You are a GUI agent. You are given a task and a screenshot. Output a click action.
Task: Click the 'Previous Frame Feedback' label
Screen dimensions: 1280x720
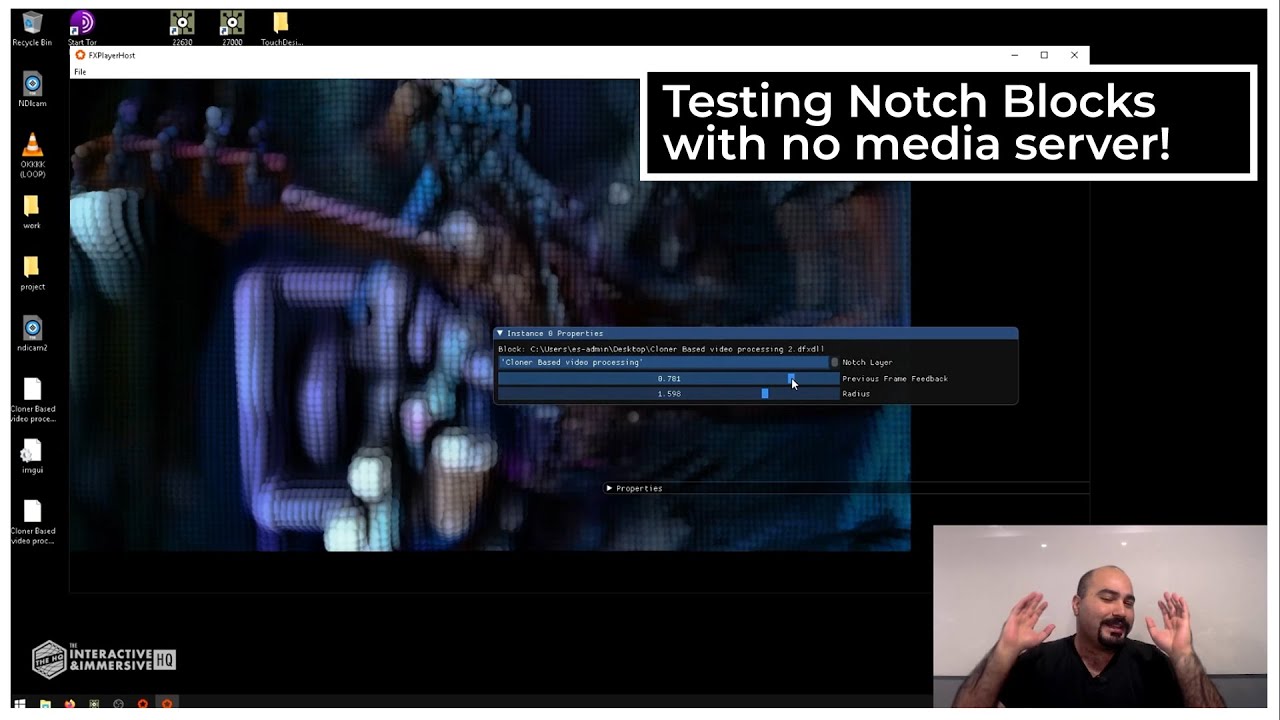tap(895, 379)
